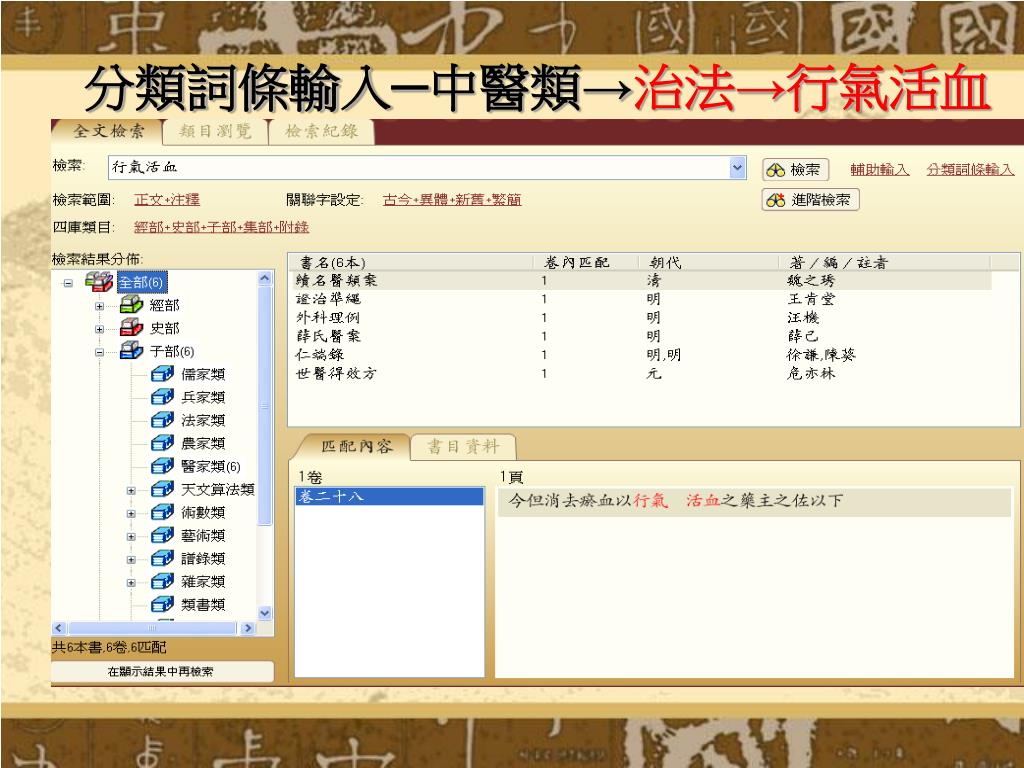
Task: Click the tree panel scroll-right arrow
Action: tap(248, 628)
